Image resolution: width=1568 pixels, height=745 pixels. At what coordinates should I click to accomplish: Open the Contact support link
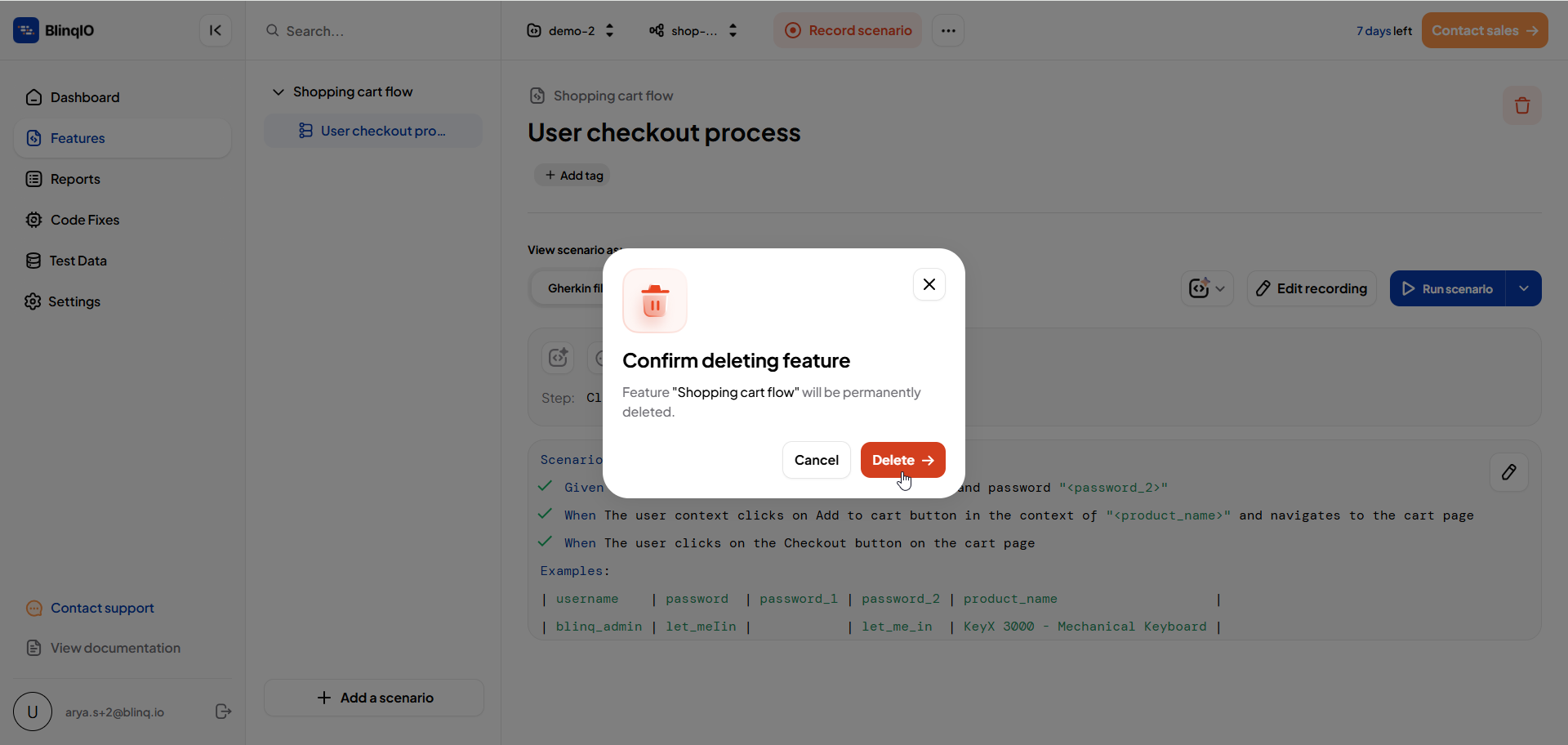click(x=102, y=608)
